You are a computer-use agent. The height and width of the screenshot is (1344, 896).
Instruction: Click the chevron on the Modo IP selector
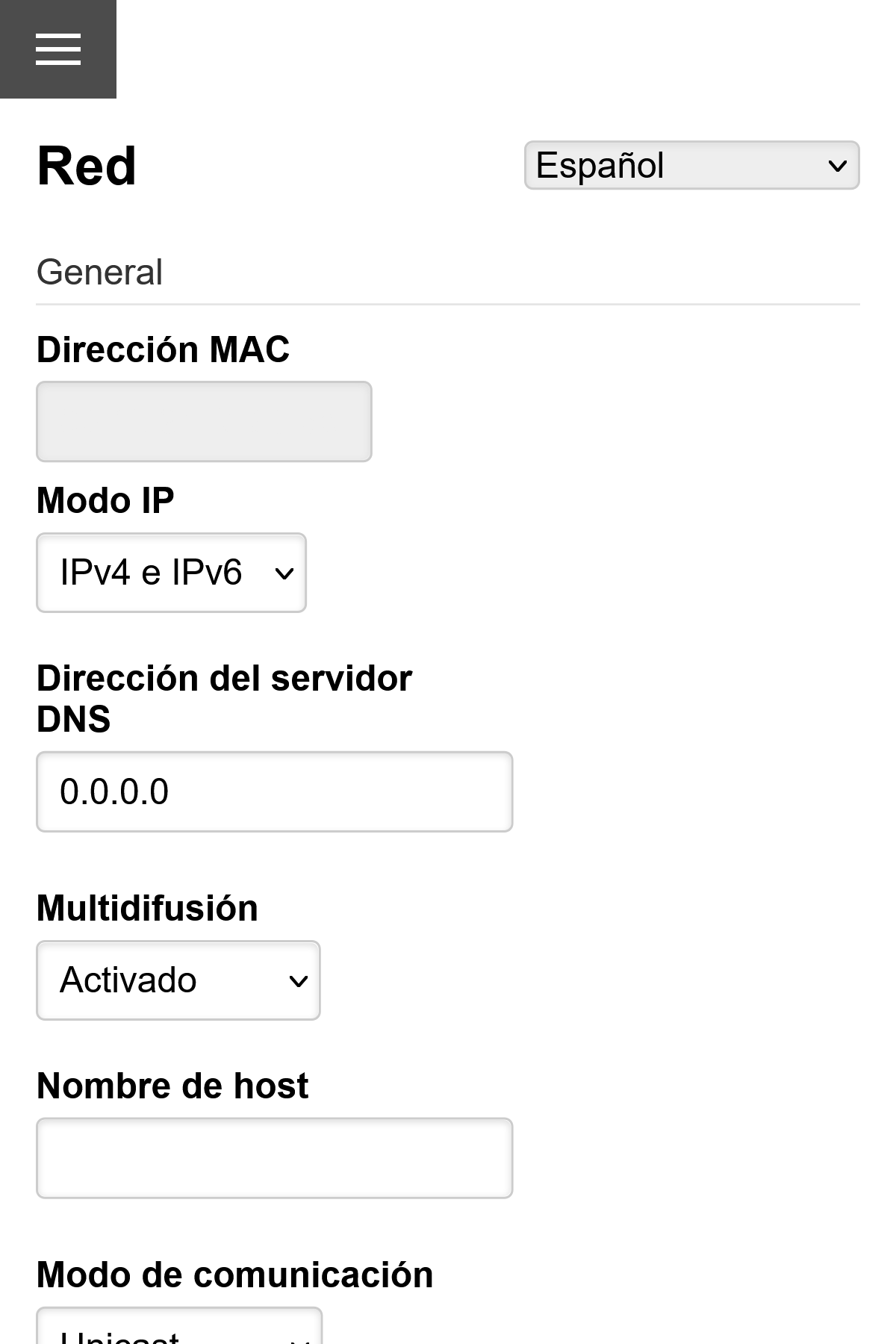(x=284, y=573)
